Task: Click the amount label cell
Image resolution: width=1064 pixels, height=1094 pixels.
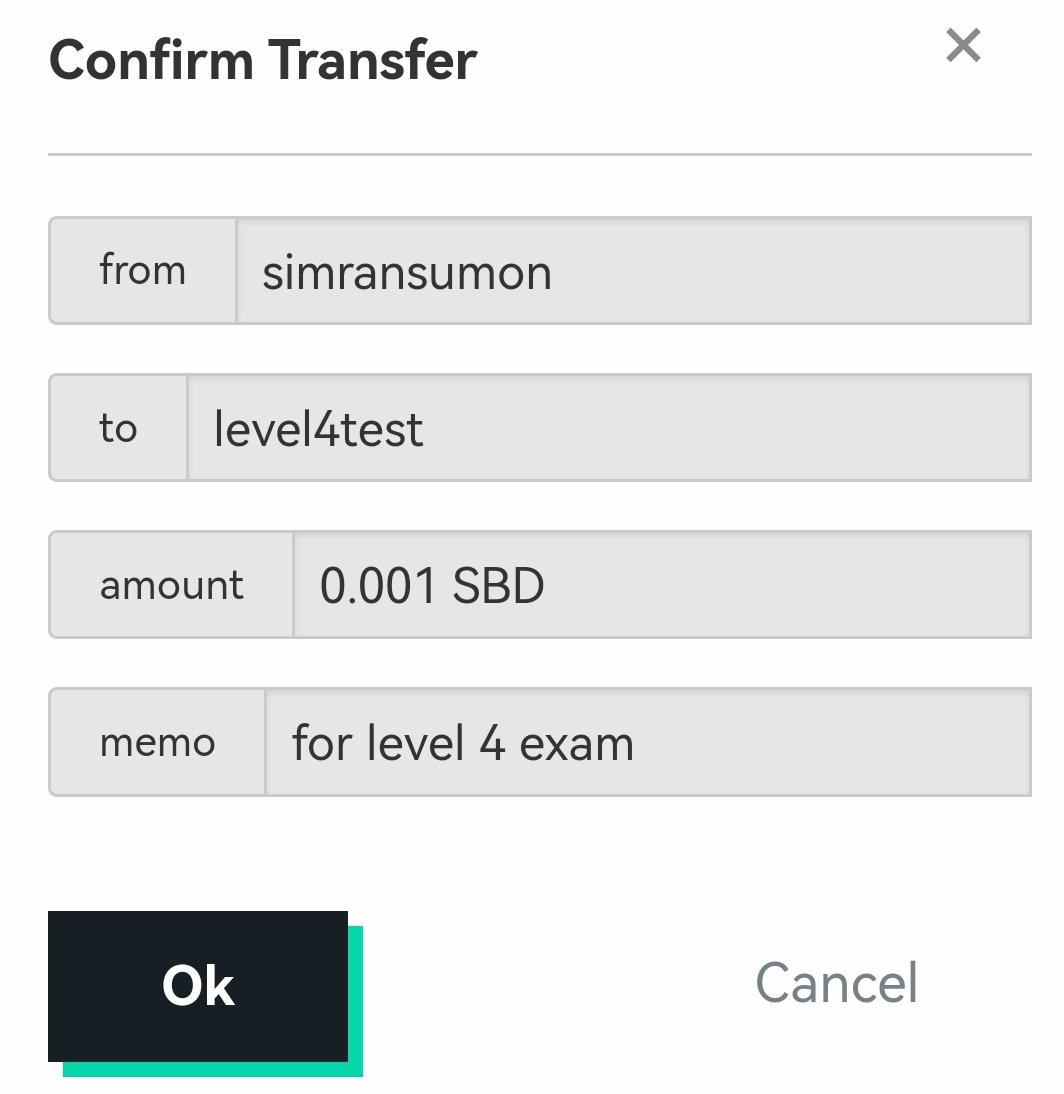Action: point(171,585)
